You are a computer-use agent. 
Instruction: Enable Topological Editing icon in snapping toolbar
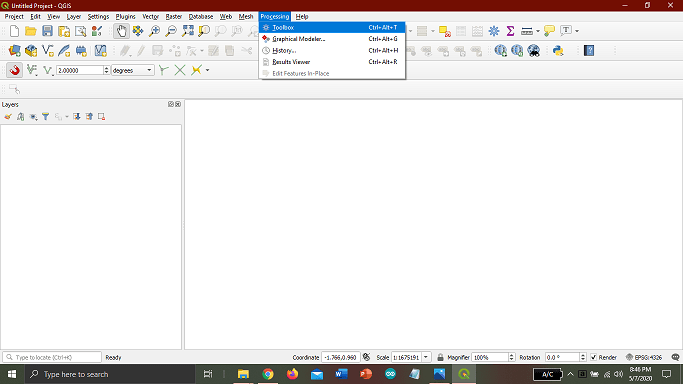pos(163,70)
